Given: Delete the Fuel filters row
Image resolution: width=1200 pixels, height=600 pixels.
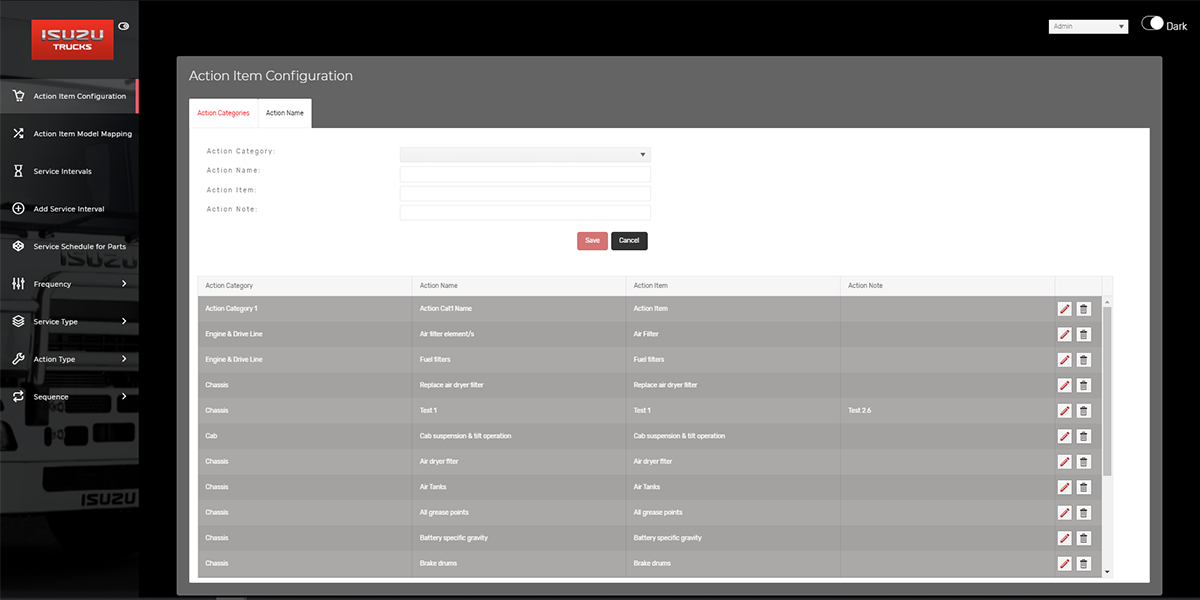Looking at the screenshot, I should tap(1083, 360).
